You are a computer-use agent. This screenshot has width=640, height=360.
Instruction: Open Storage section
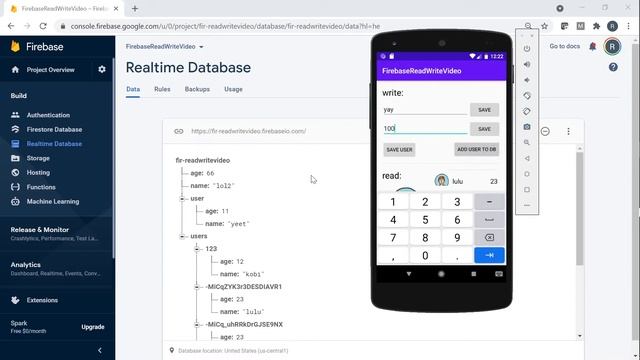click(38, 158)
